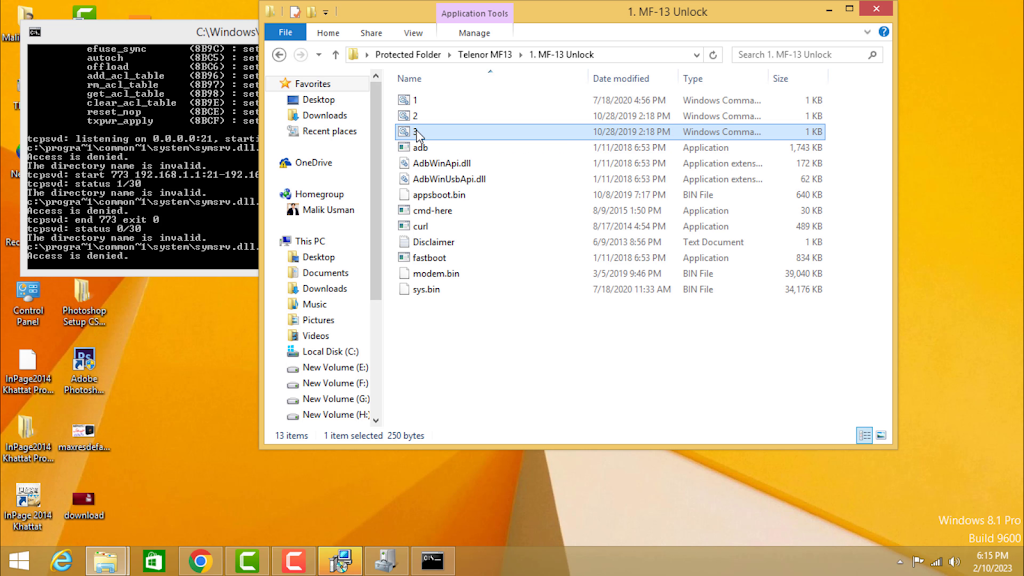
Task: Sort files by Name column header
Action: pos(409,78)
